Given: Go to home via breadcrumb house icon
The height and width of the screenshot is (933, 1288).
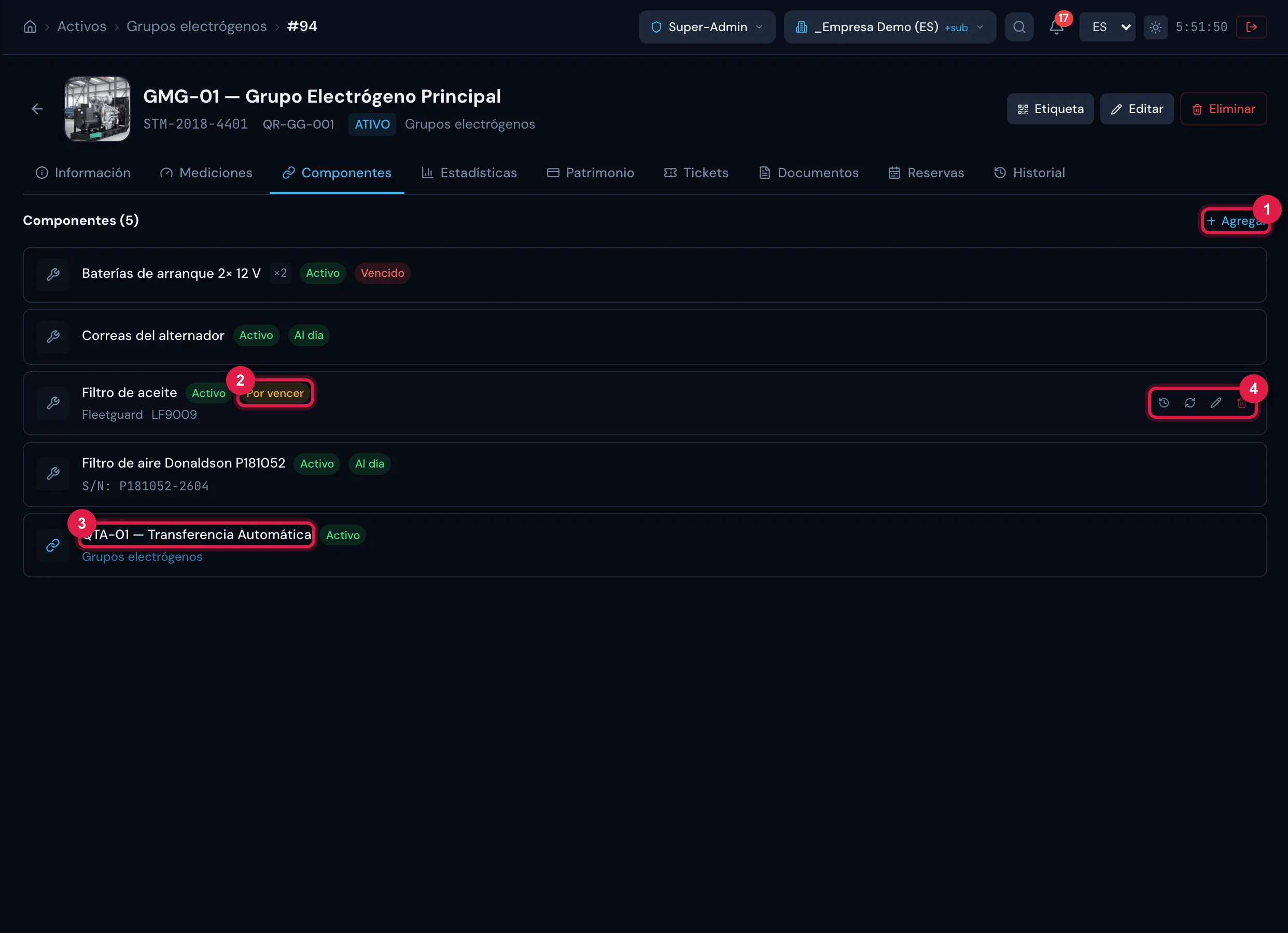Looking at the screenshot, I should point(30,26).
